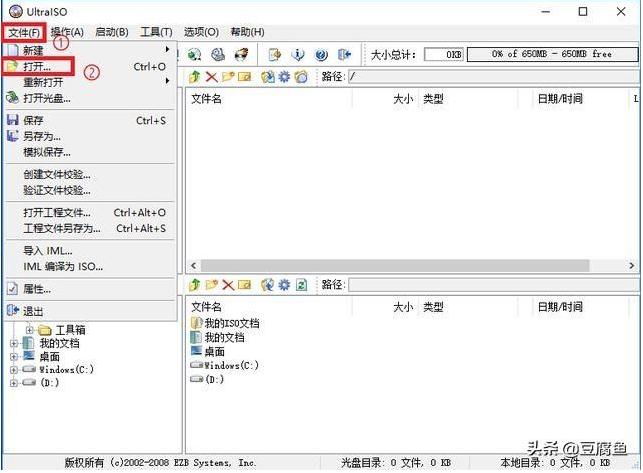Click the image pane 路径 field showing /

tap(494, 77)
